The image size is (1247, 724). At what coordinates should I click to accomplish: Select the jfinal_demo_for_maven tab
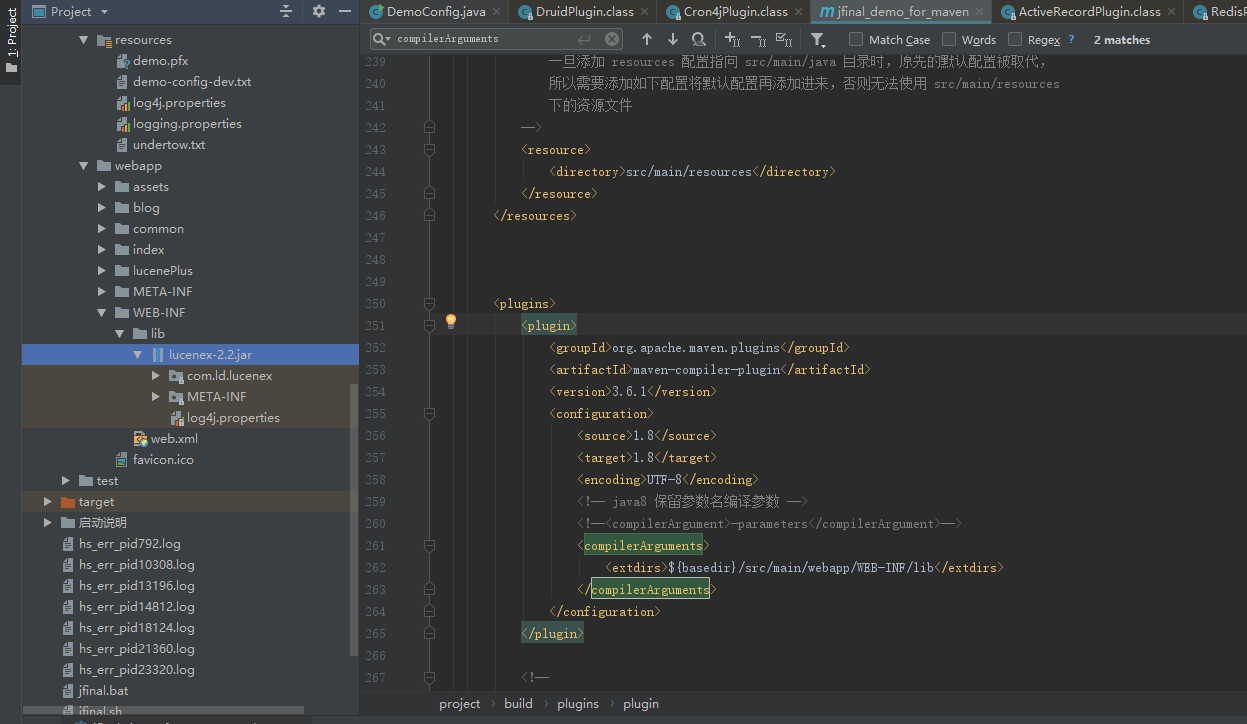click(x=902, y=12)
